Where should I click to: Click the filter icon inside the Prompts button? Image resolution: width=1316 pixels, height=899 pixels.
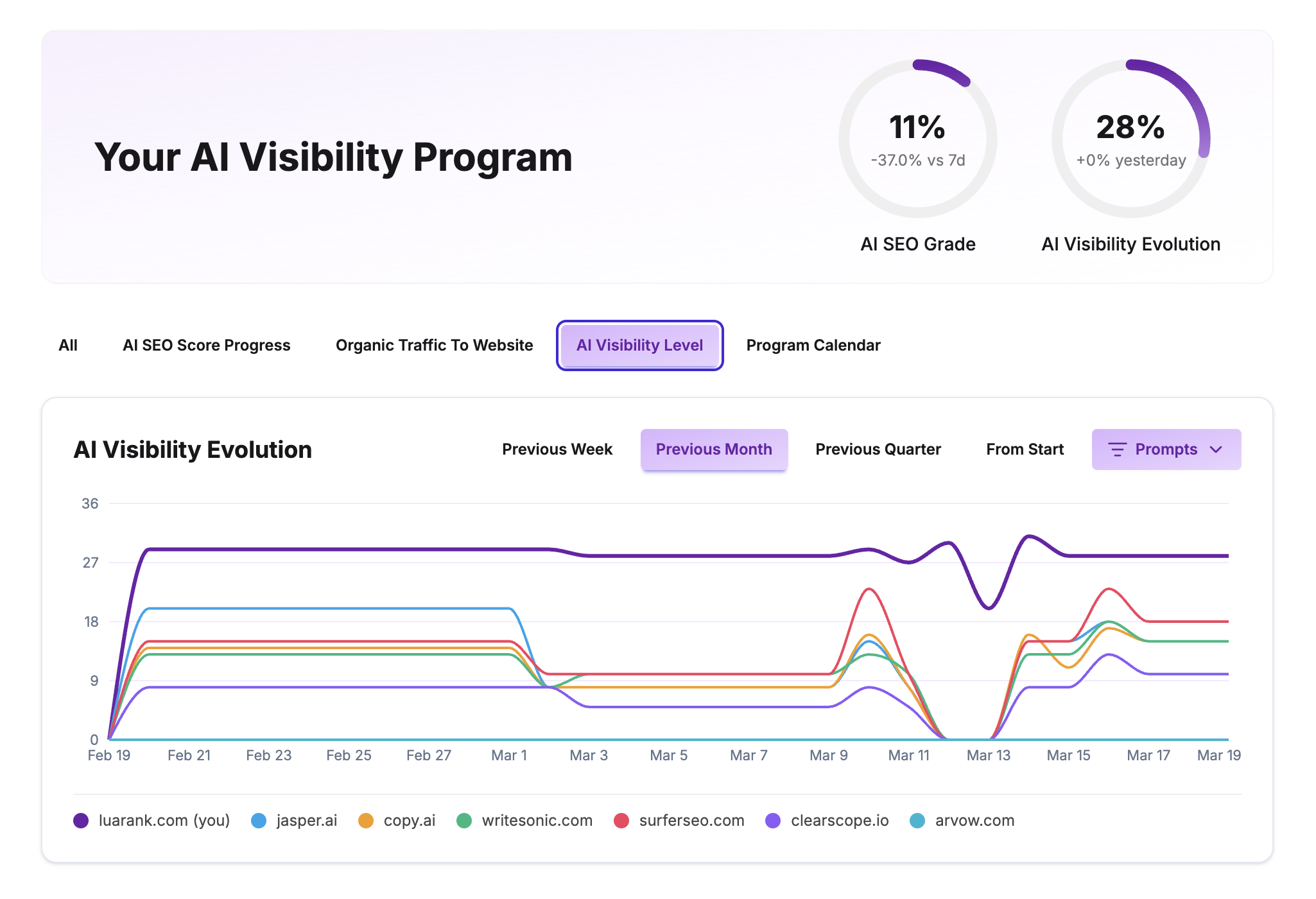[x=1118, y=449]
